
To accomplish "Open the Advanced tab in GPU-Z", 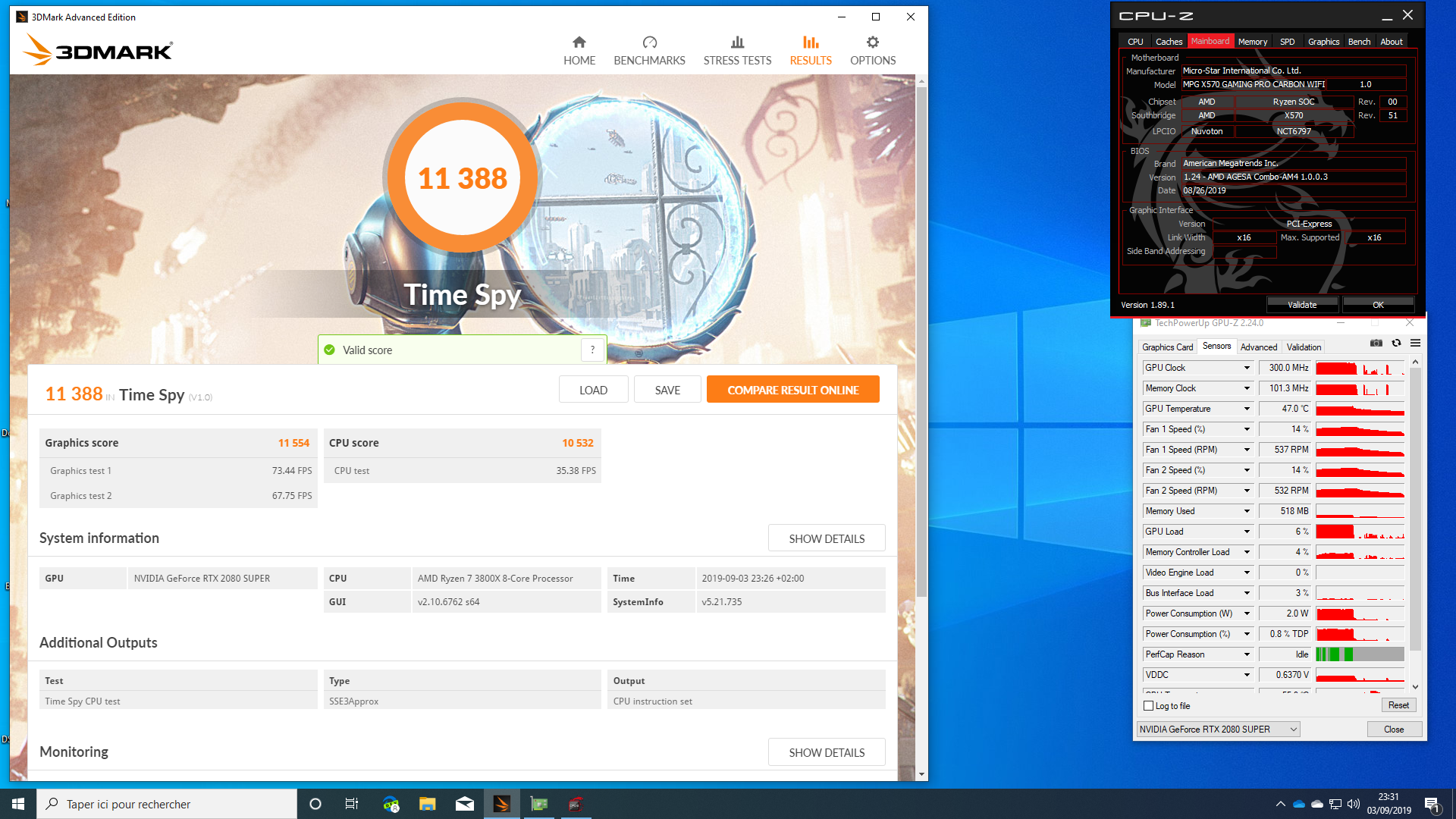I will pos(1259,347).
